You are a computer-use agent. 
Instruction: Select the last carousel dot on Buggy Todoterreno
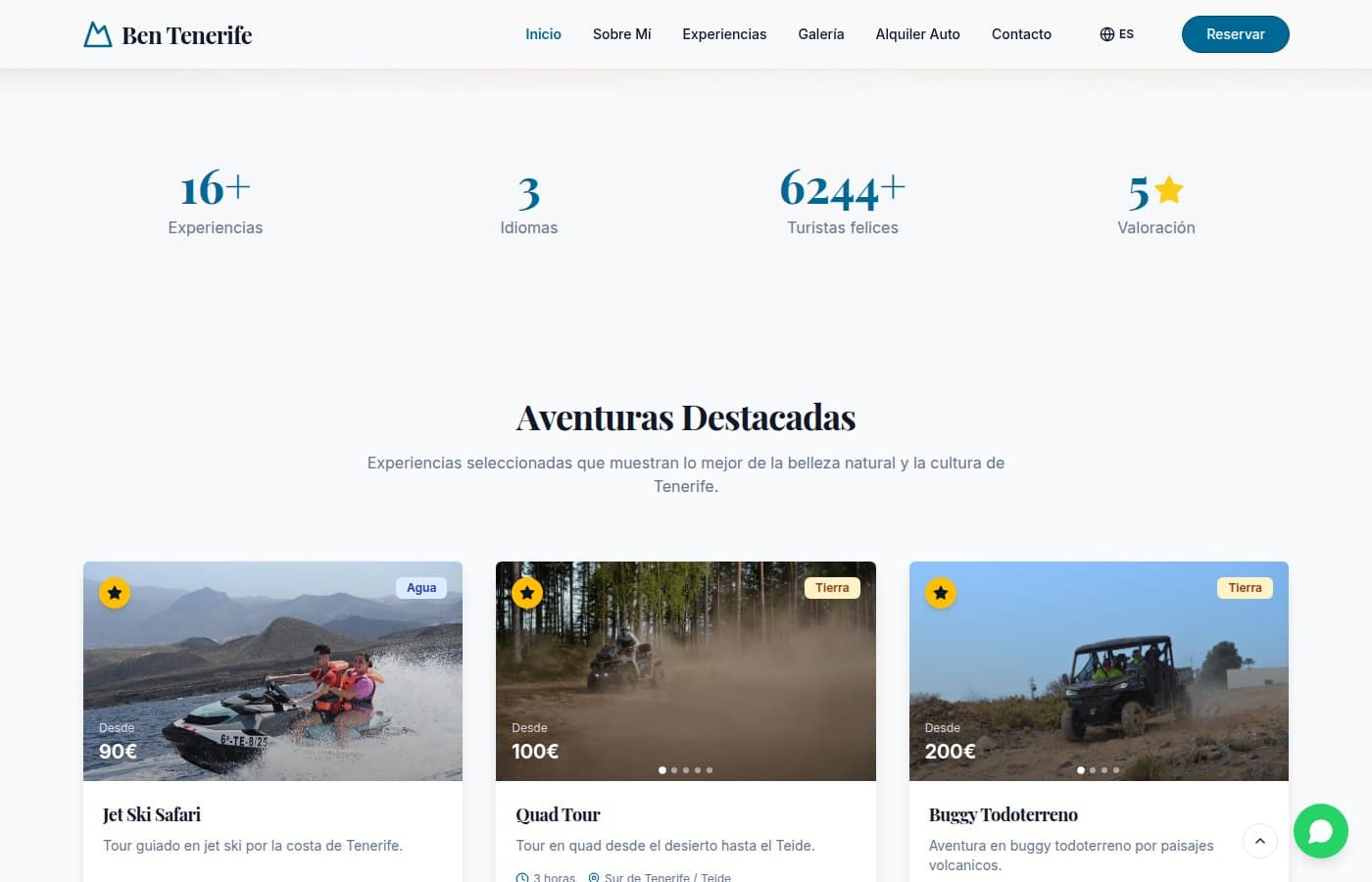click(1115, 770)
